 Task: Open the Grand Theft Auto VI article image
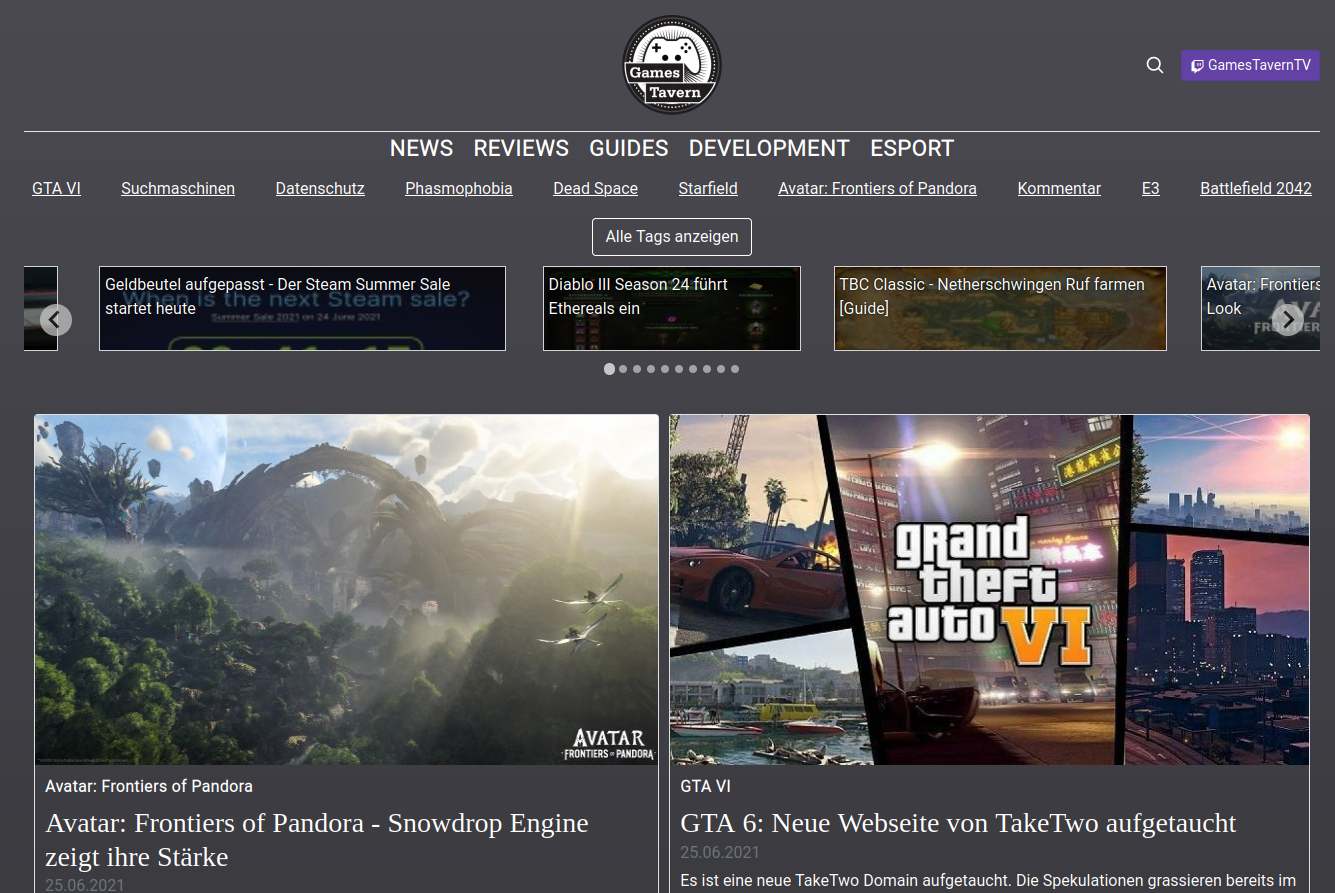(989, 590)
